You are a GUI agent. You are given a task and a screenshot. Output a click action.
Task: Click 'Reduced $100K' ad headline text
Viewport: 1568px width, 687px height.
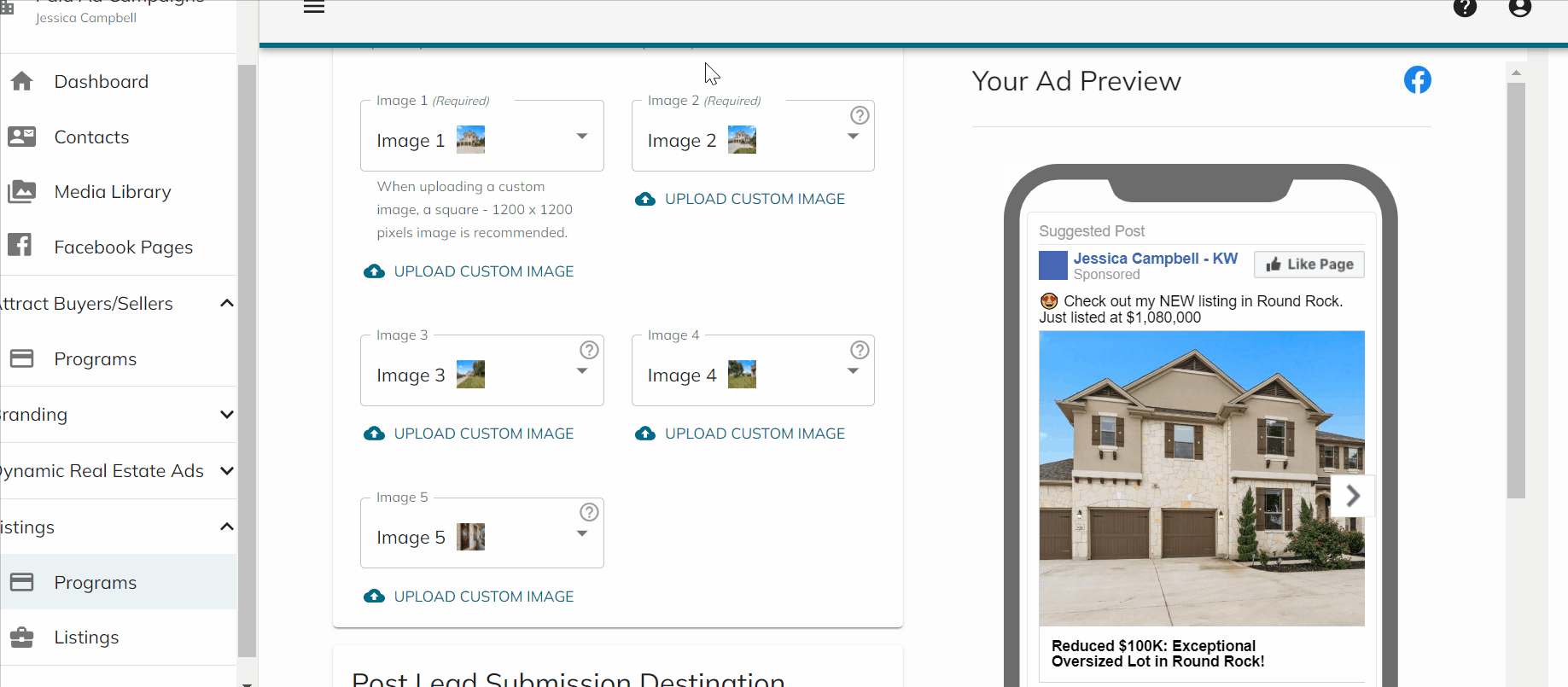pos(1158,654)
